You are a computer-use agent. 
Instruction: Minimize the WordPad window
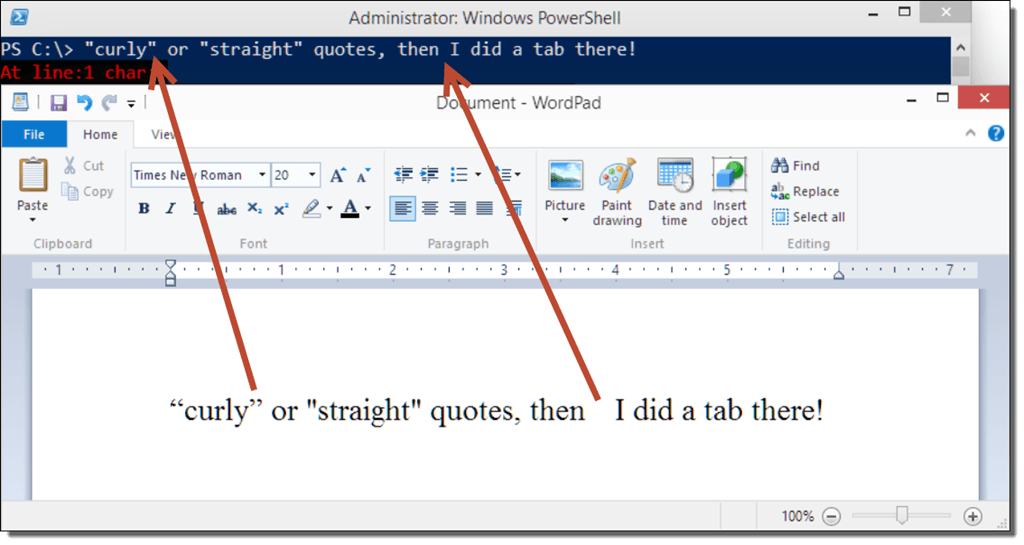click(912, 99)
